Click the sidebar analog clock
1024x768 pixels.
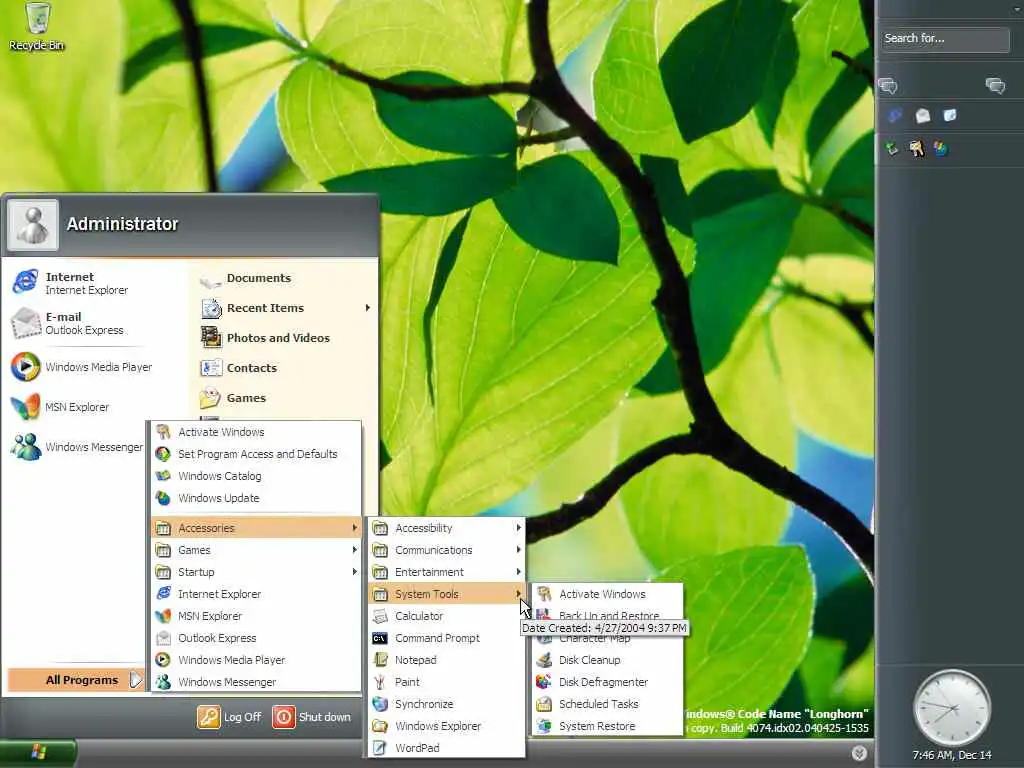tap(952, 709)
